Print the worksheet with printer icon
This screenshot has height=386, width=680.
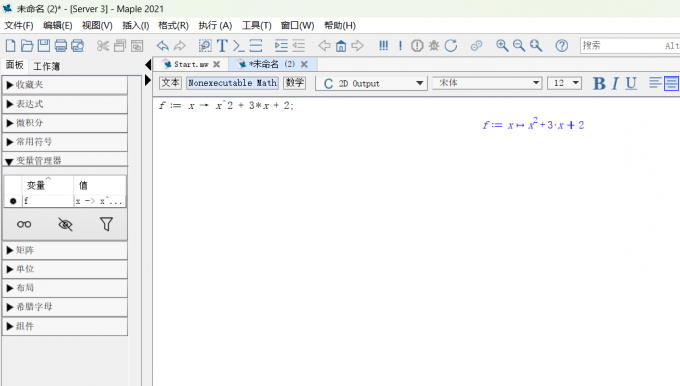61,46
